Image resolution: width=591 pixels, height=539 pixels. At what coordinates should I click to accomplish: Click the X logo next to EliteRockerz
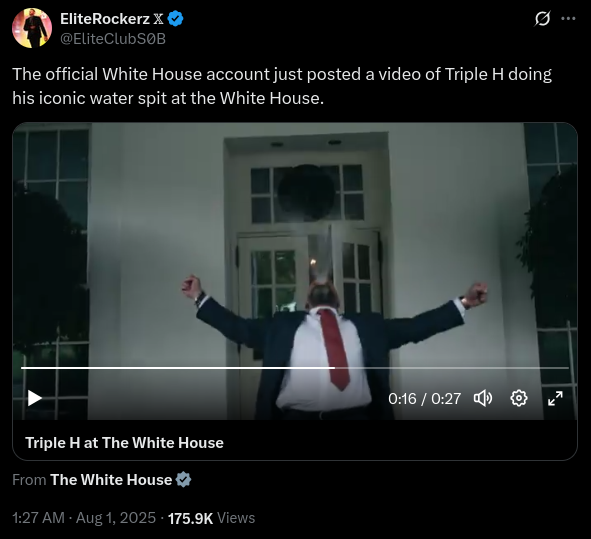click(x=158, y=19)
